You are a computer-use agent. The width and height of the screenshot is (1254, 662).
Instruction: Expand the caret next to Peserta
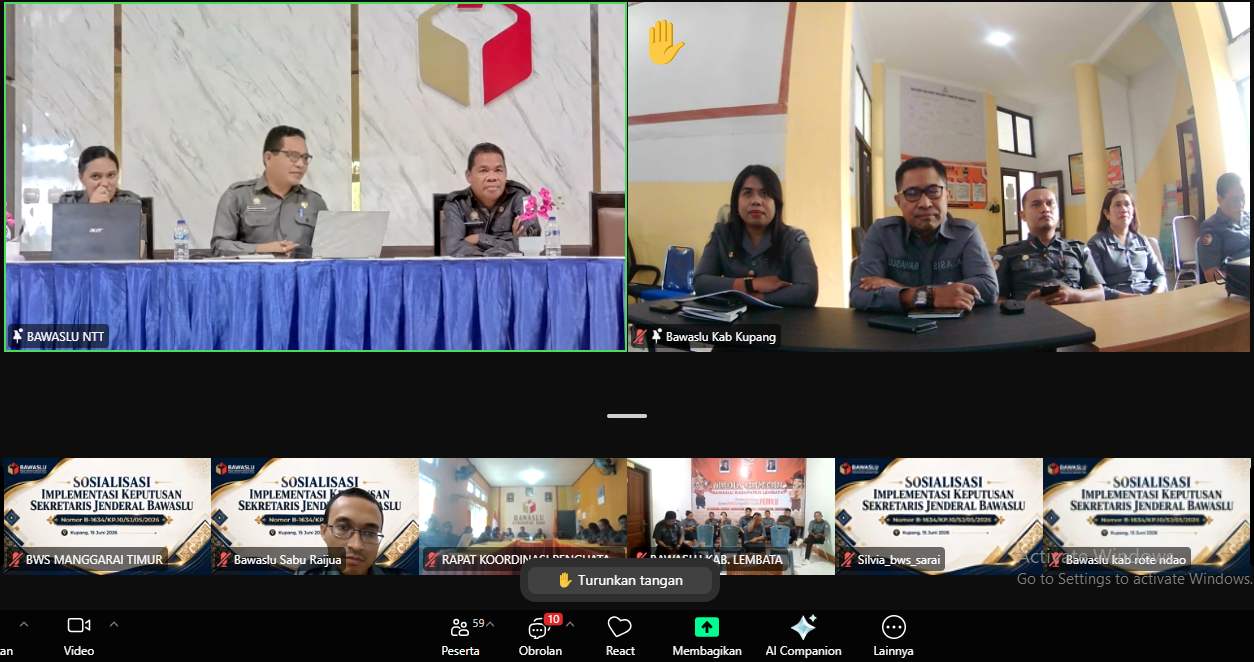[490, 624]
